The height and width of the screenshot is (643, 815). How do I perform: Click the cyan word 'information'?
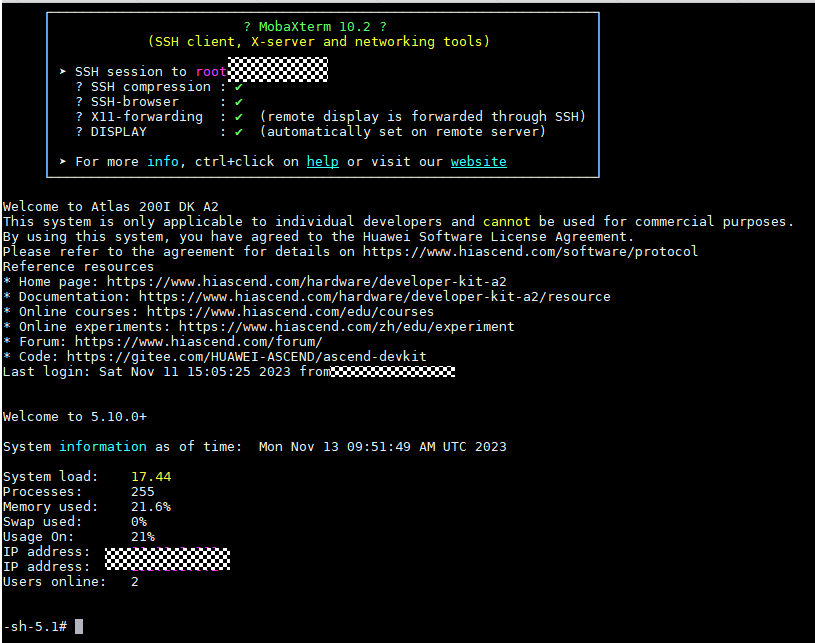[102, 447]
